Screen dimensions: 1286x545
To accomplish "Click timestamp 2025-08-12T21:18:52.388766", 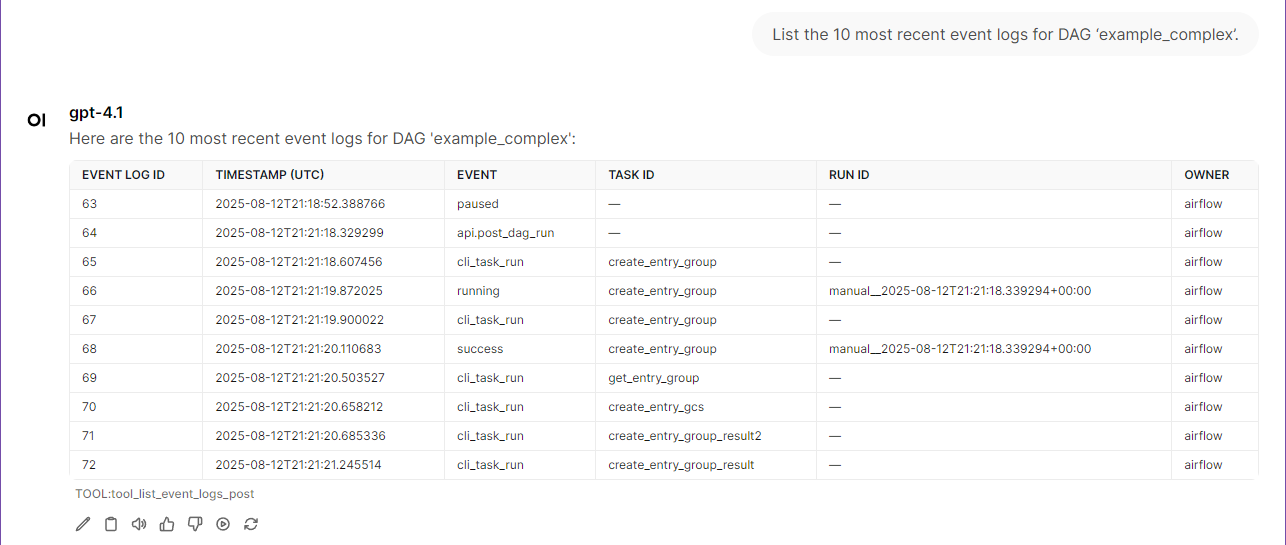I will [300, 204].
